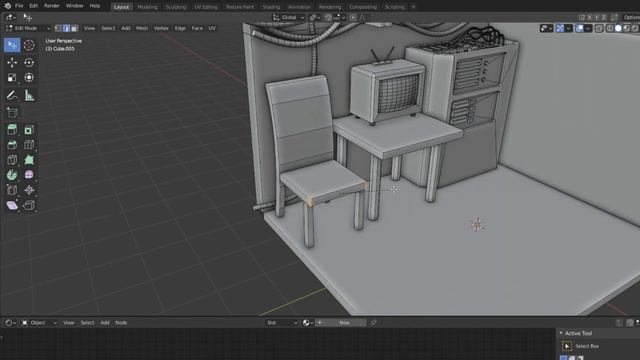Open the browse material icon dropdown
The image size is (640, 360).
pyautogui.click(x=308, y=322)
